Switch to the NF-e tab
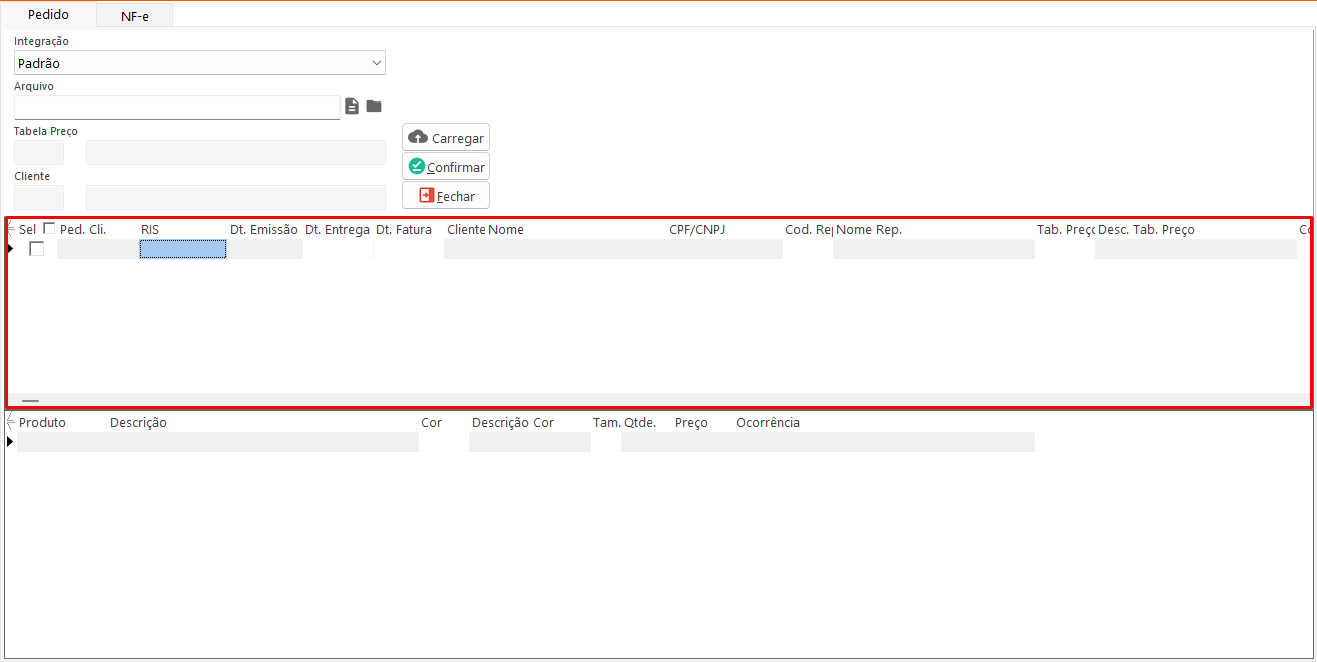The image size is (1317, 662). coord(134,15)
